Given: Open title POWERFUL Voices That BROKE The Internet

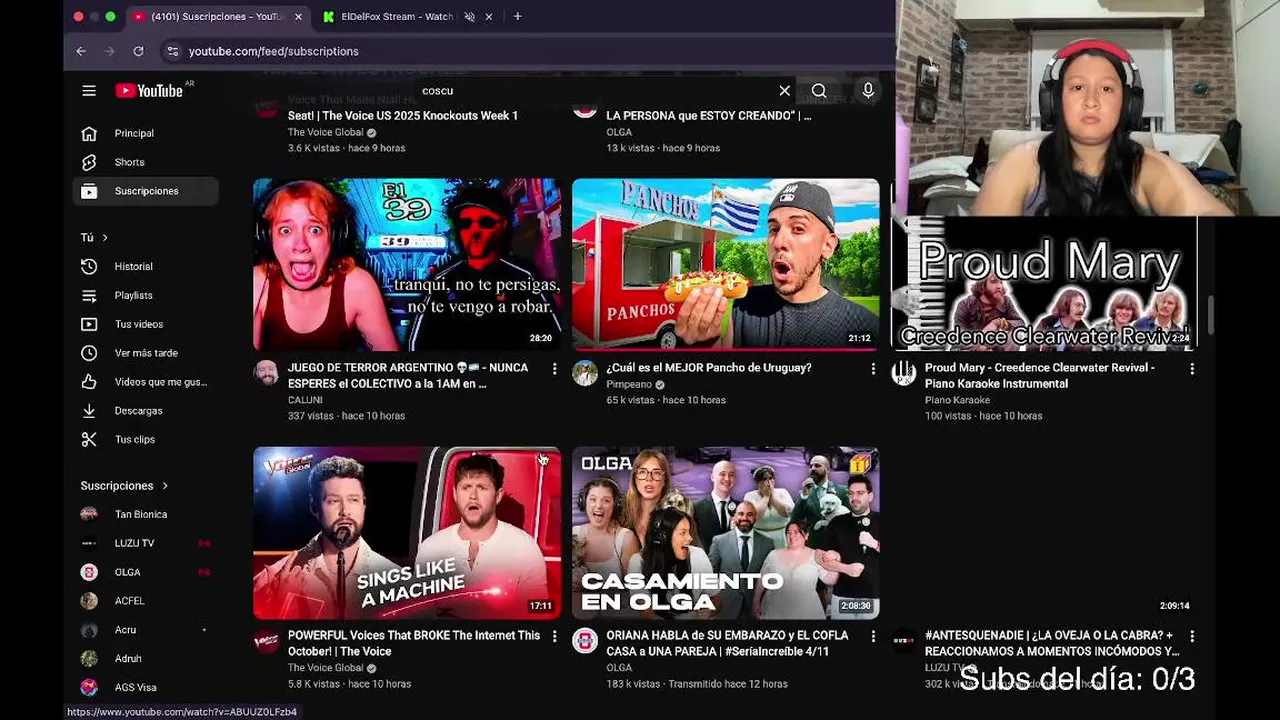Looking at the screenshot, I should pos(414,643).
